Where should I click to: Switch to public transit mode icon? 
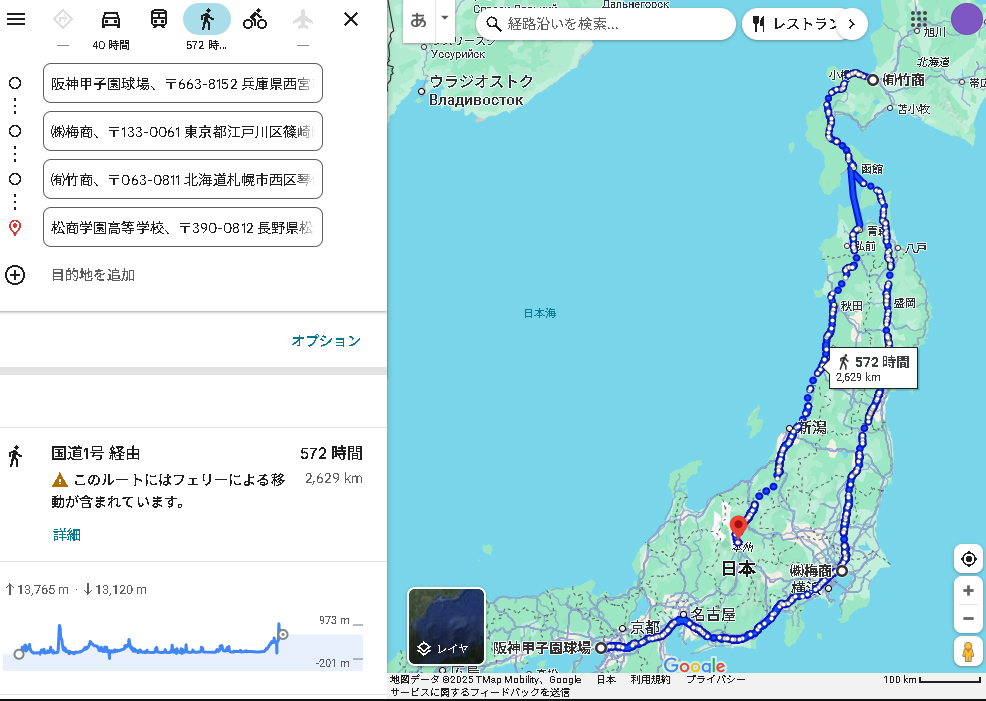(x=159, y=19)
